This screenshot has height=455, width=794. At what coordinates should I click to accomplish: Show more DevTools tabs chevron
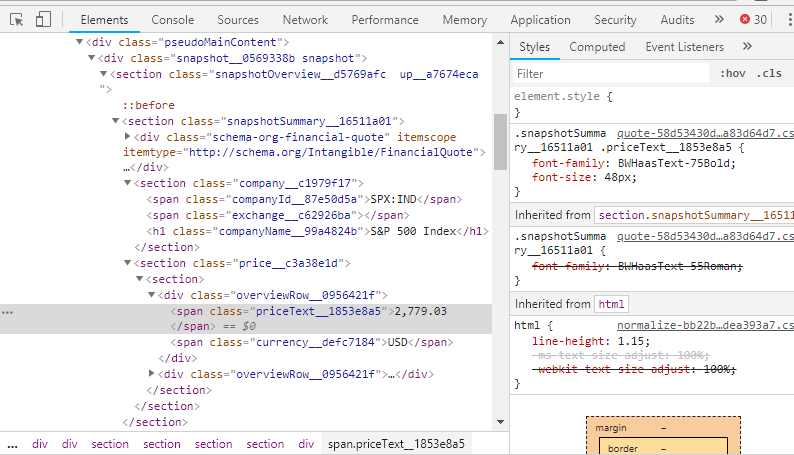(x=719, y=19)
